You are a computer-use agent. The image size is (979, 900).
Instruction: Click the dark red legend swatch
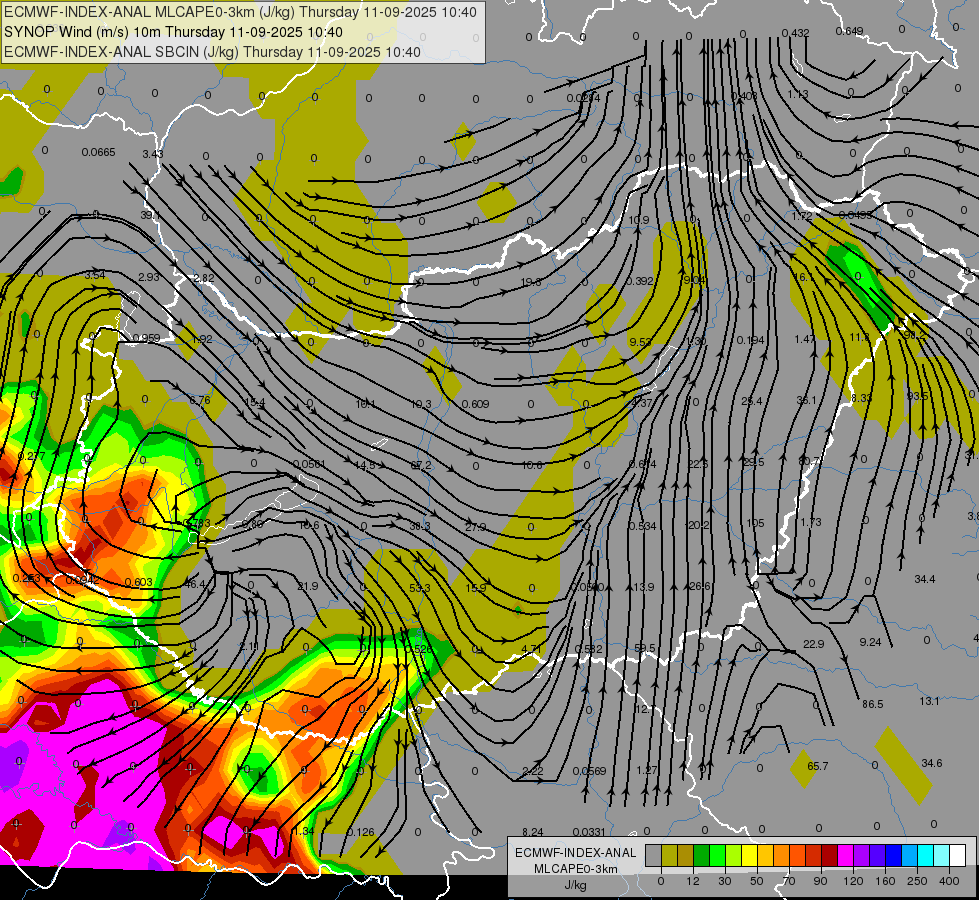pyautogui.click(x=830, y=855)
